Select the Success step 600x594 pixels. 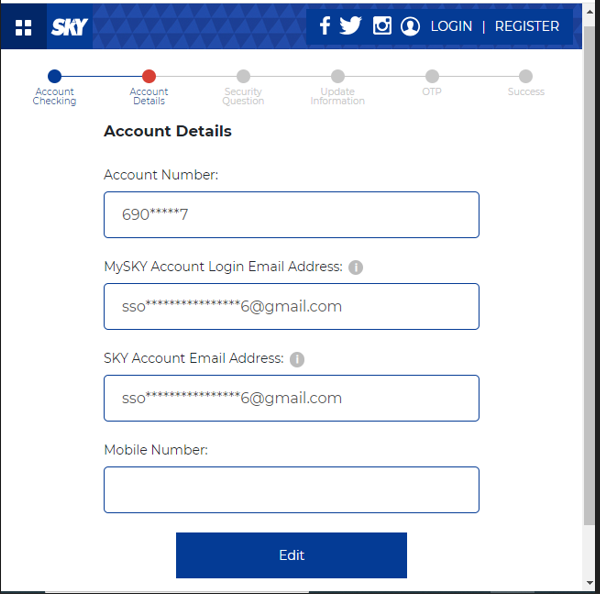[x=526, y=77]
